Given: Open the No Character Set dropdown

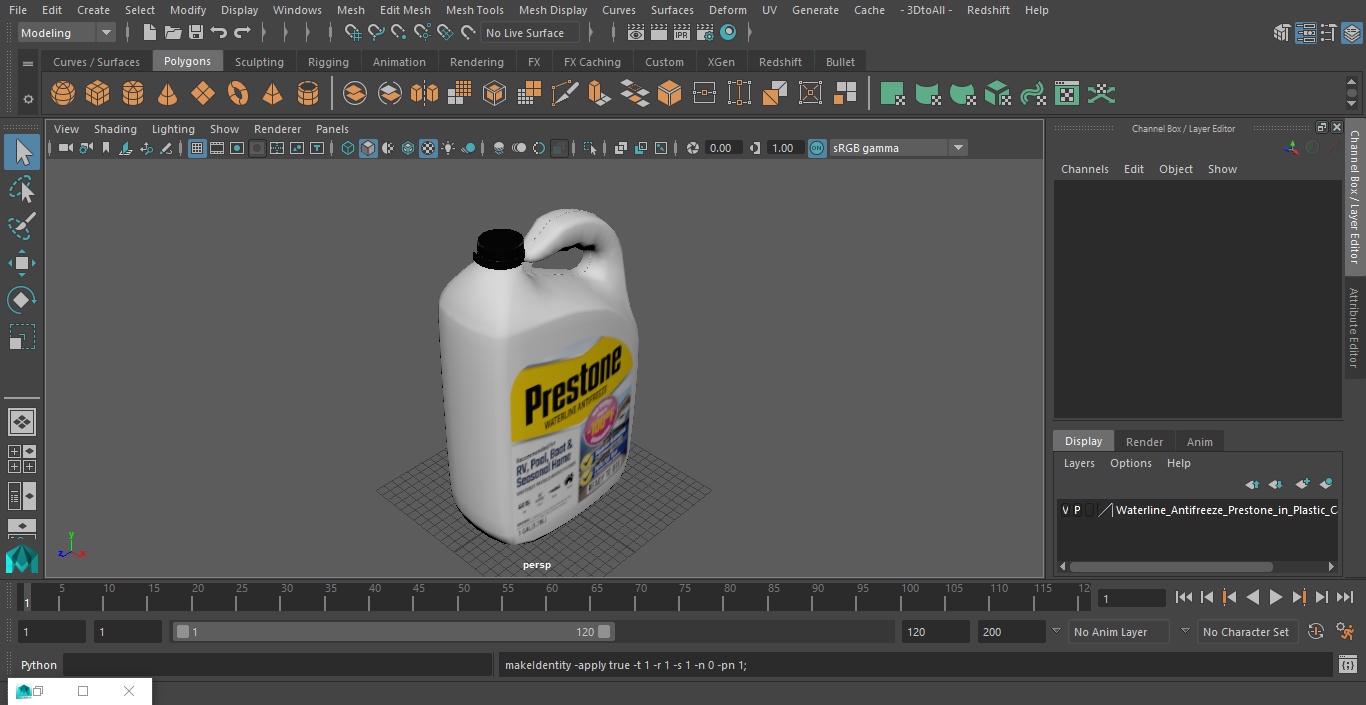Looking at the screenshot, I should pyautogui.click(x=1247, y=632).
